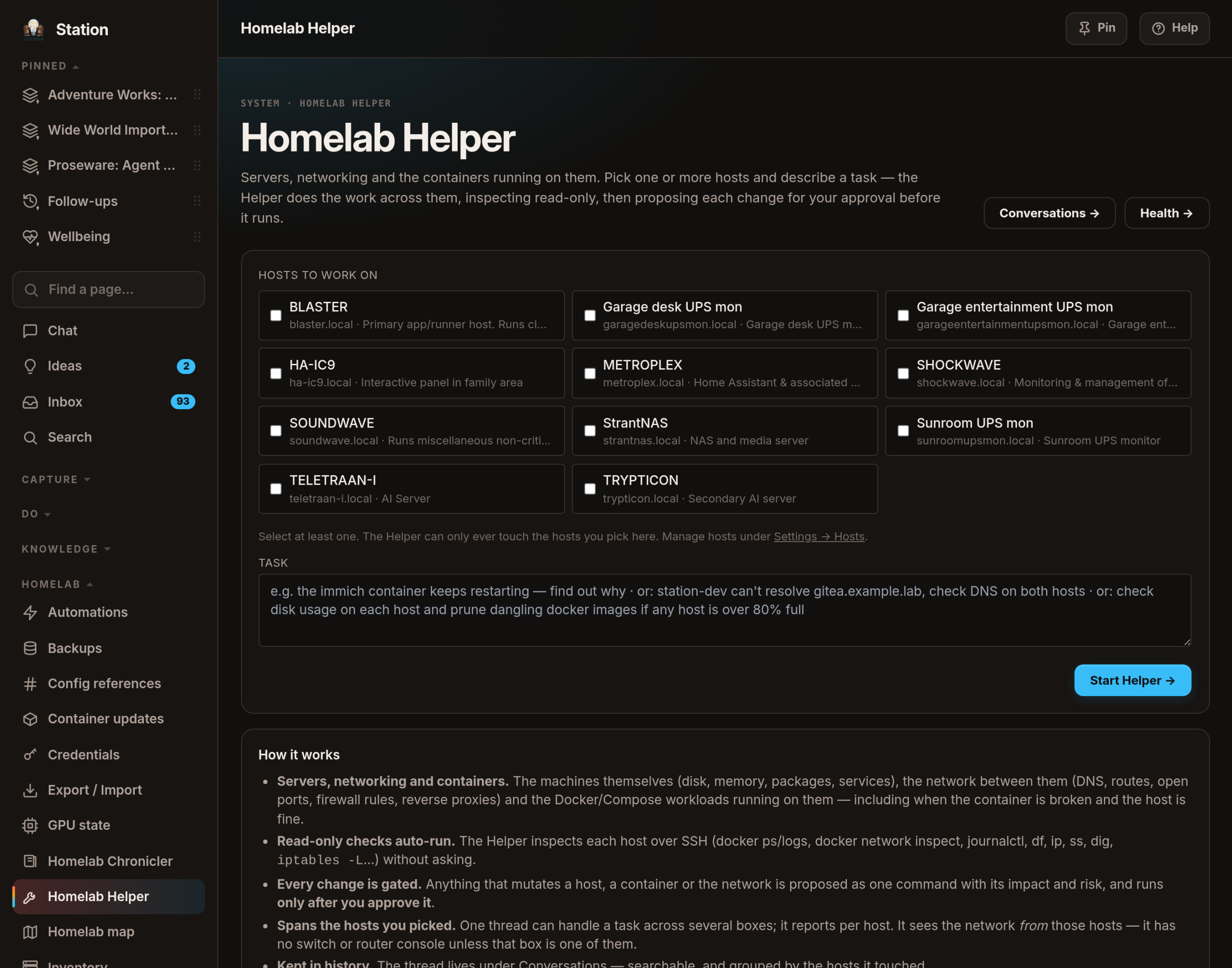The width and height of the screenshot is (1232, 968).
Task: Click the Help button
Action: coord(1174,28)
